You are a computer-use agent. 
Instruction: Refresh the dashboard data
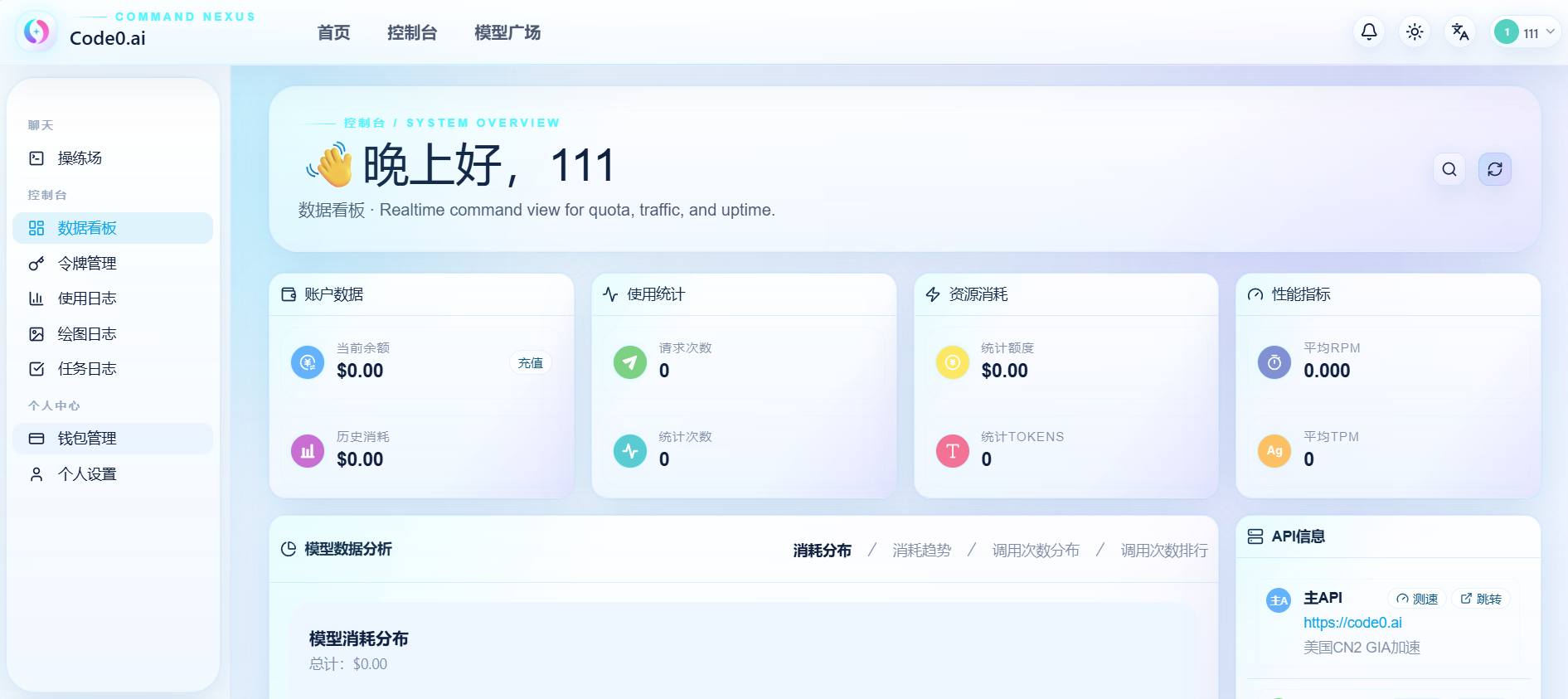1494,169
